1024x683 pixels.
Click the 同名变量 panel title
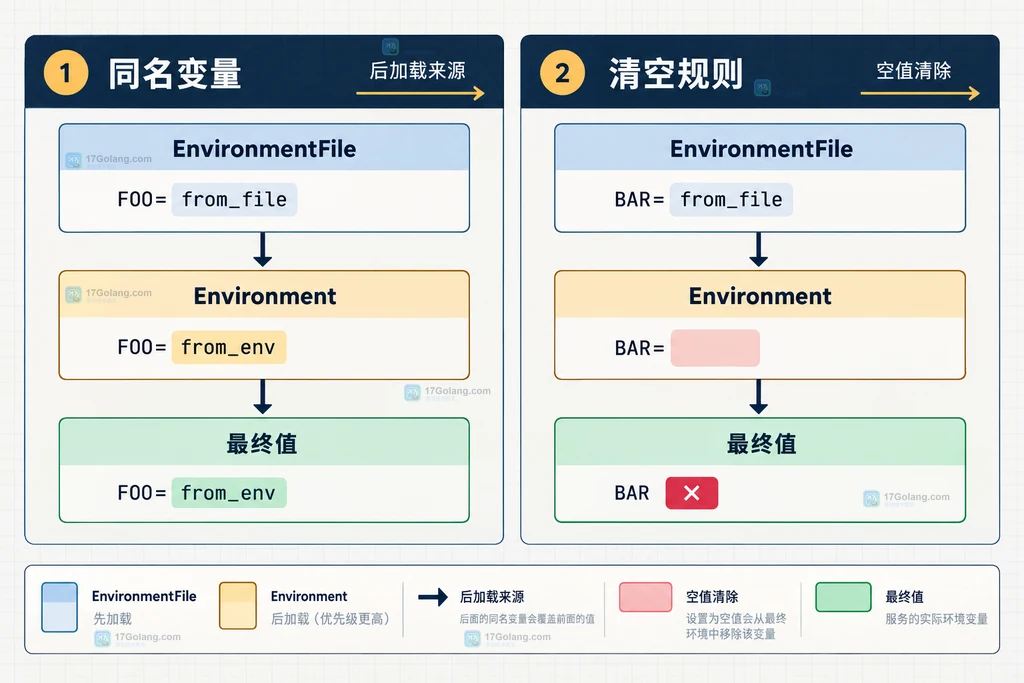click(175, 74)
